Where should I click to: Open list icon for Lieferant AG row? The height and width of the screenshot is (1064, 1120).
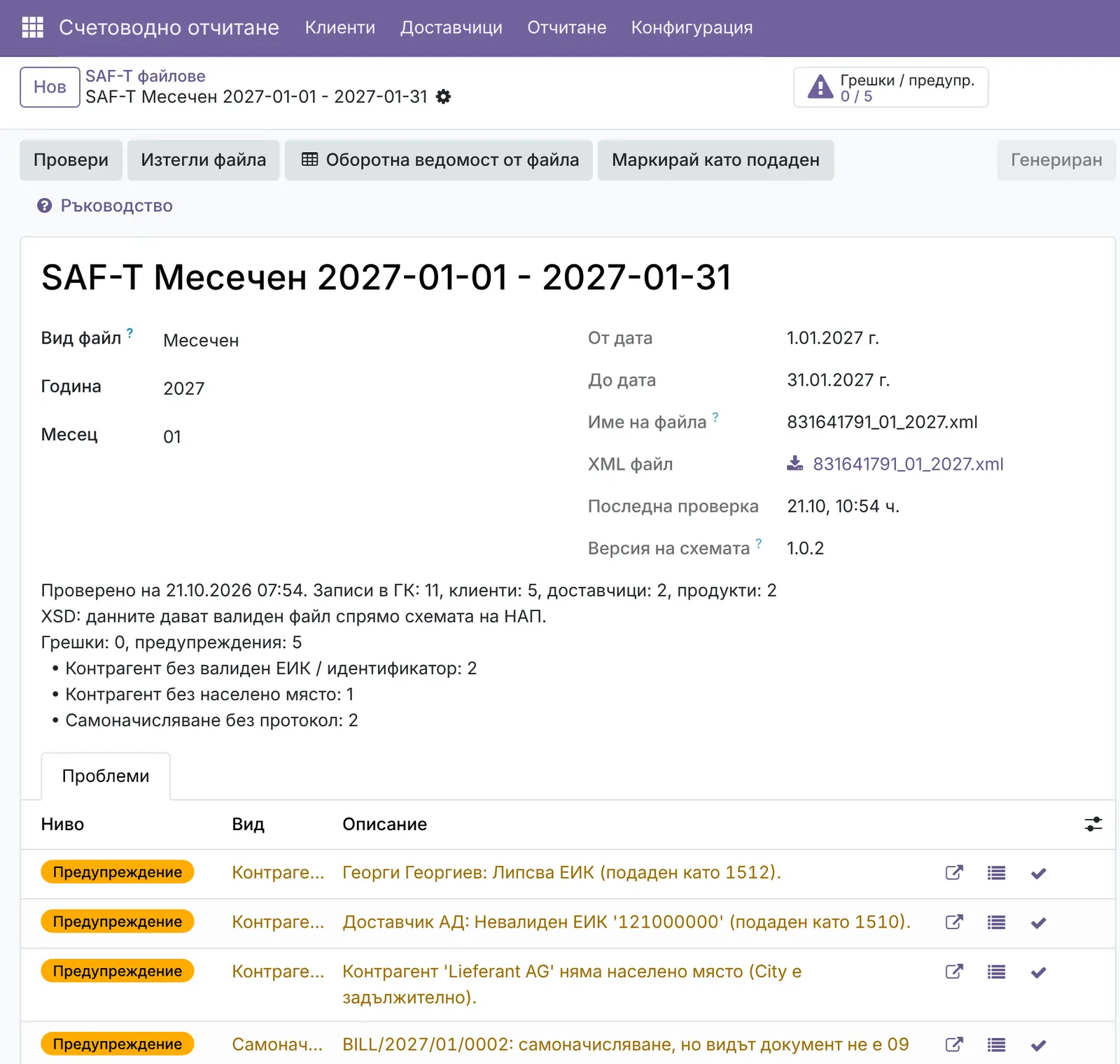tap(997, 972)
